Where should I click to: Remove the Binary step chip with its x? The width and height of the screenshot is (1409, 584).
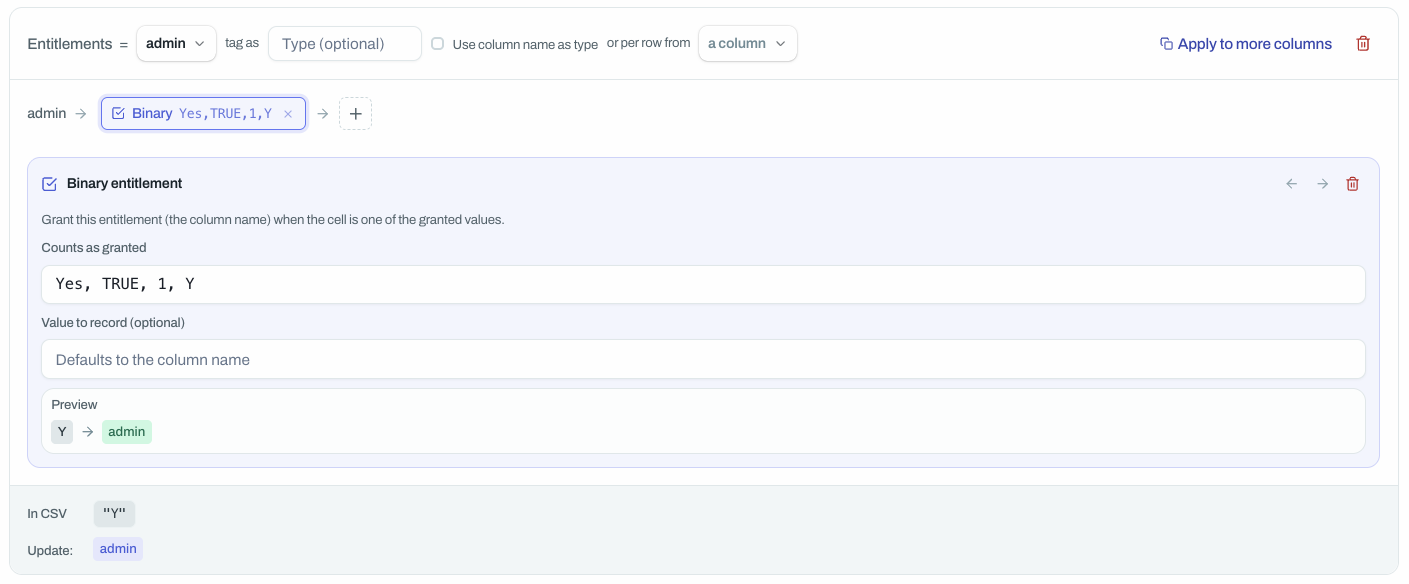pos(288,114)
